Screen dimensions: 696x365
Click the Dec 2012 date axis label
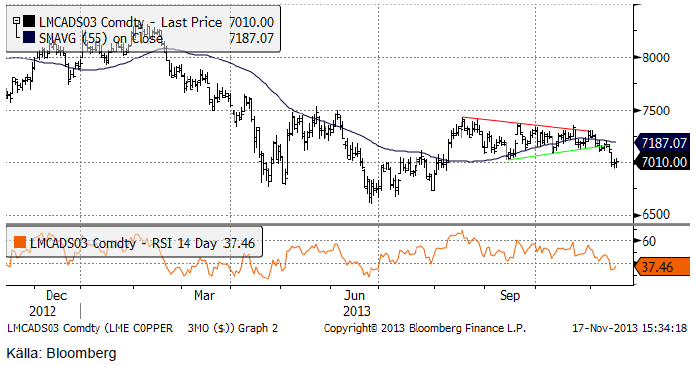point(49,303)
